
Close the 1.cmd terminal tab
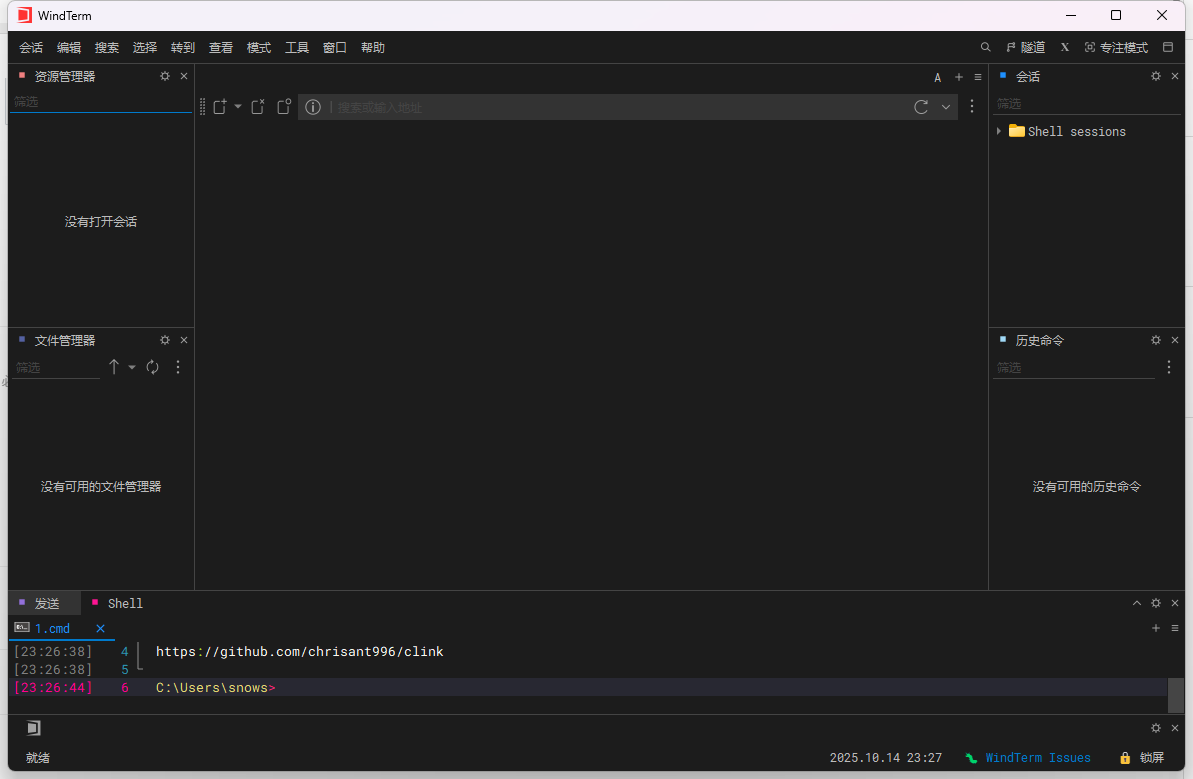[100, 628]
